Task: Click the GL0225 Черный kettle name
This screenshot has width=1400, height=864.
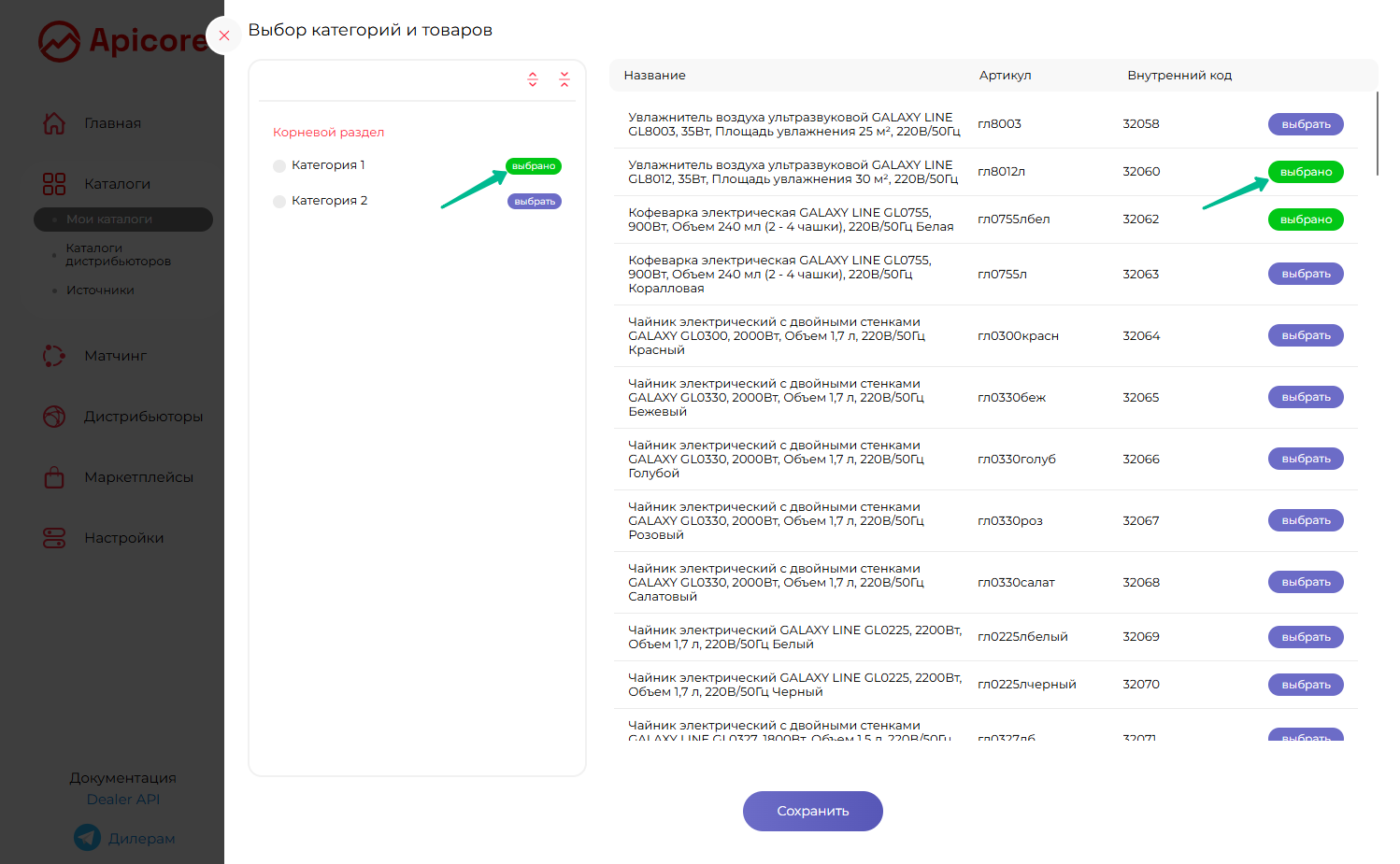Action: point(795,685)
